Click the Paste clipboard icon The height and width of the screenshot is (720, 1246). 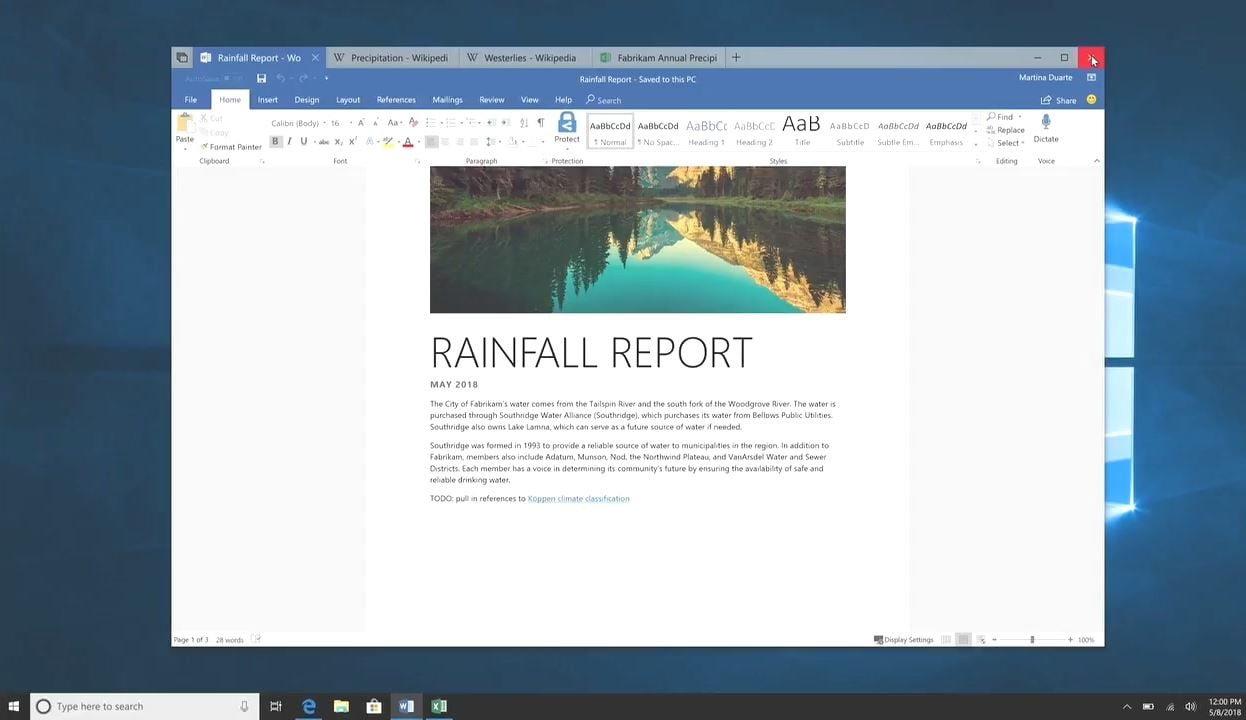click(185, 124)
